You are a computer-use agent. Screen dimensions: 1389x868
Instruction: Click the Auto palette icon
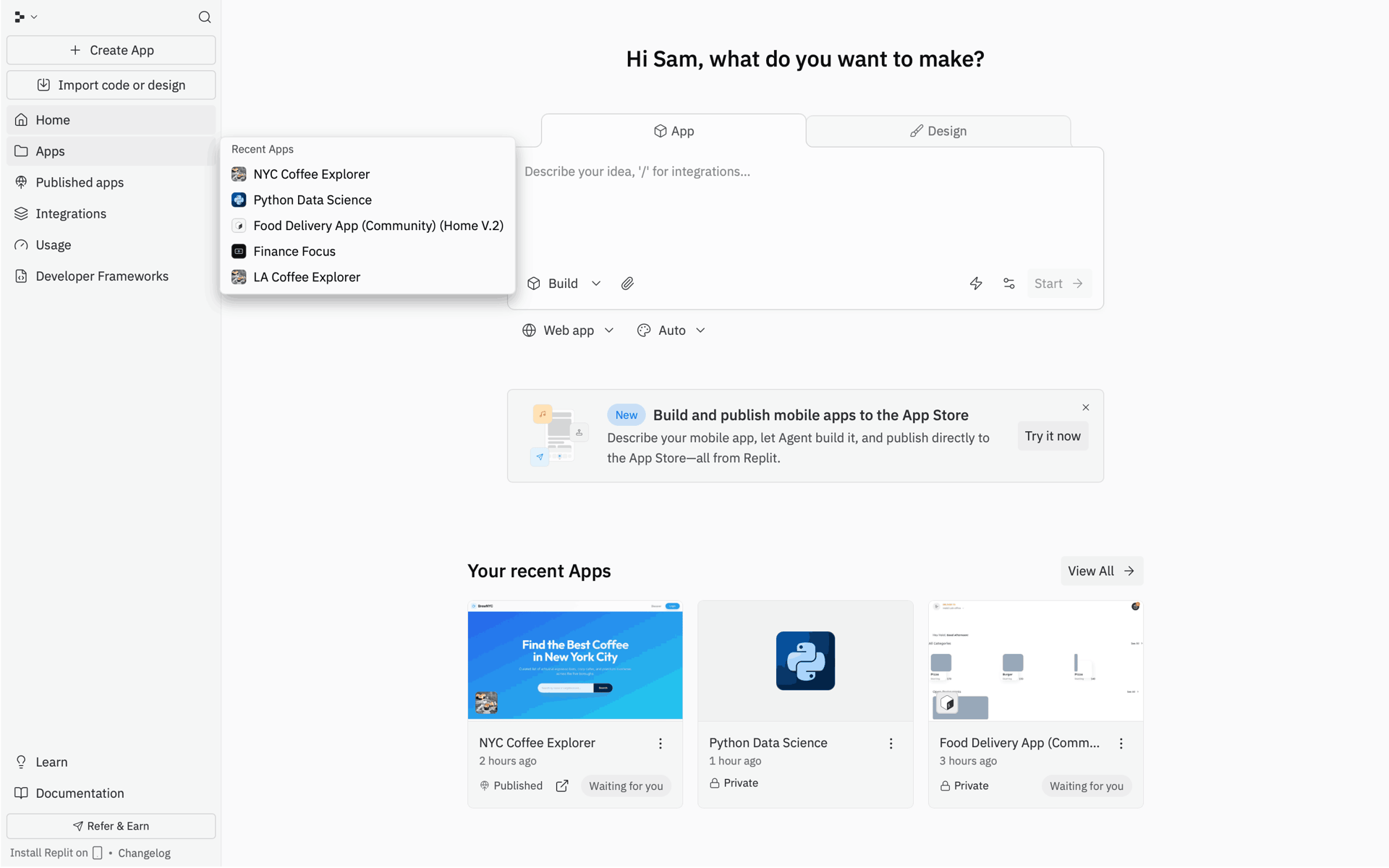tap(644, 331)
